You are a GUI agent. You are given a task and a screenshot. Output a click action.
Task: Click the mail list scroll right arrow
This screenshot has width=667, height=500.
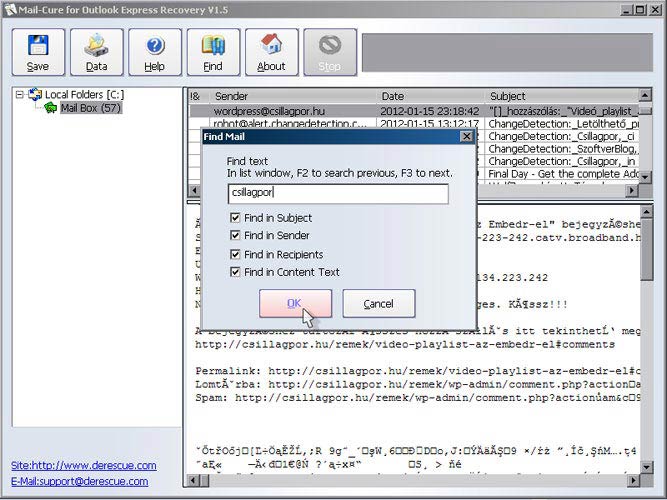[632, 190]
